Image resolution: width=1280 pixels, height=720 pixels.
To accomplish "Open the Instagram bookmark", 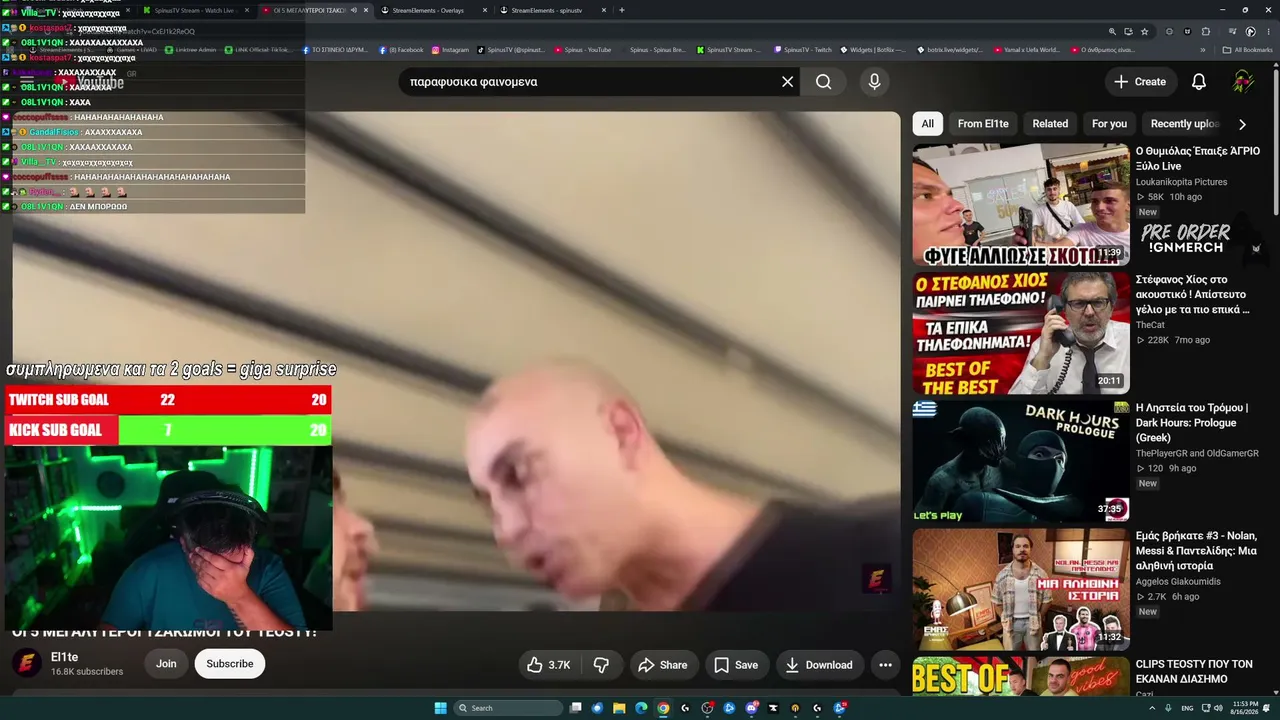I will pyautogui.click(x=450, y=50).
